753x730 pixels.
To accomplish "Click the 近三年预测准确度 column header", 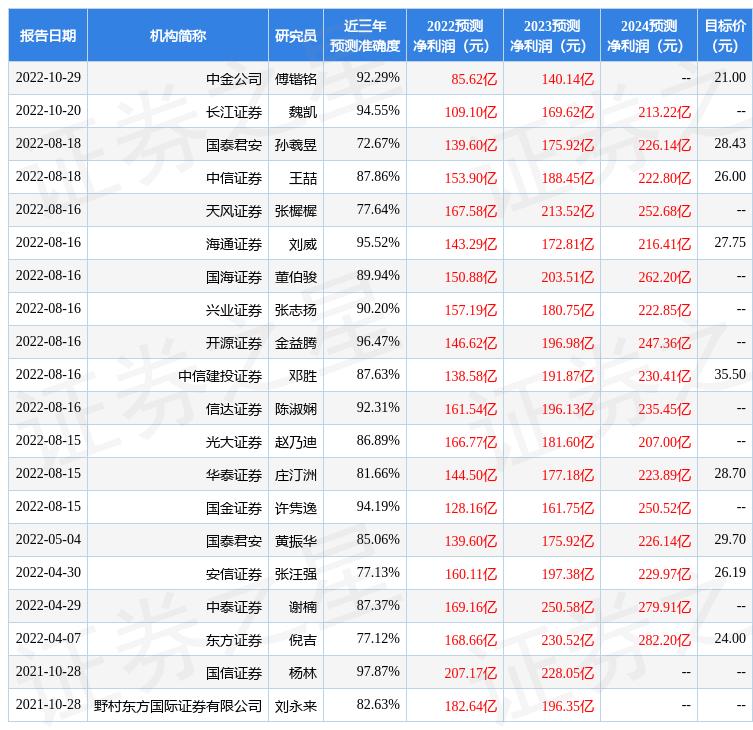I will [x=365, y=36].
